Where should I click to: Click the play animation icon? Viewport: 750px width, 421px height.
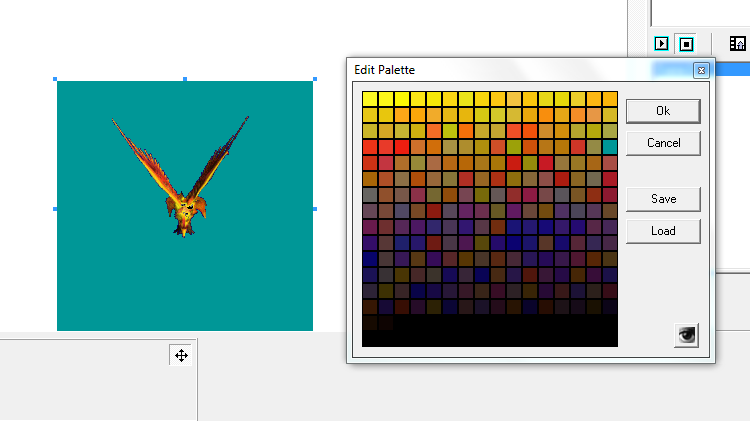pyautogui.click(x=662, y=44)
